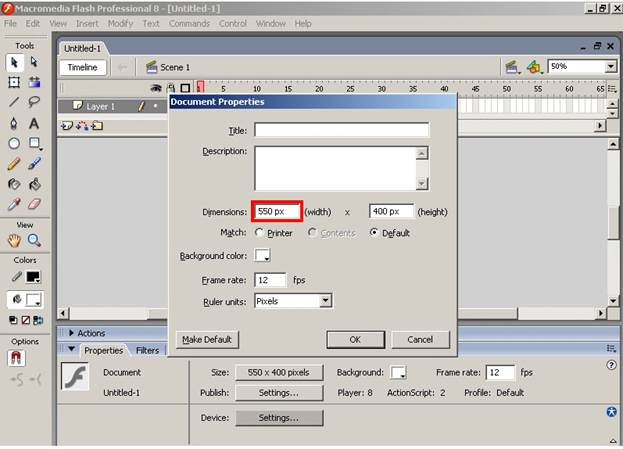The width and height of the screenshot is (623, 449).
Task: Select the Gradient Transform tool
Action: coord(35,82)
